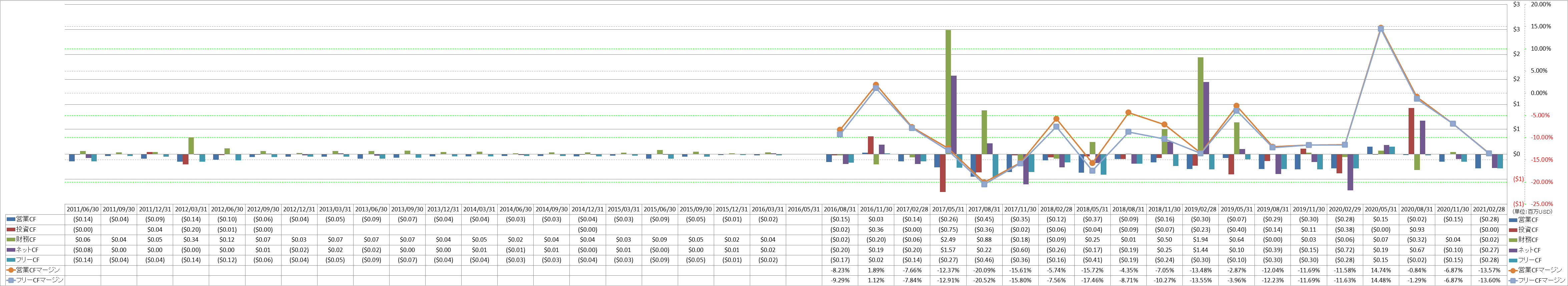
Task: Click the -13.60% フリーCFマージン cell for 2021/02/28
Action: [1490, 281]
